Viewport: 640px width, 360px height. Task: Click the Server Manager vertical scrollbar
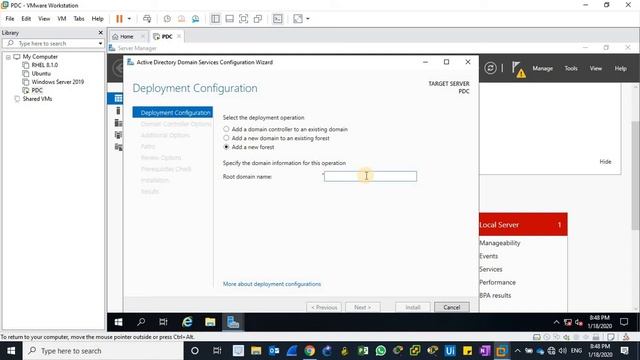(636, 176)
